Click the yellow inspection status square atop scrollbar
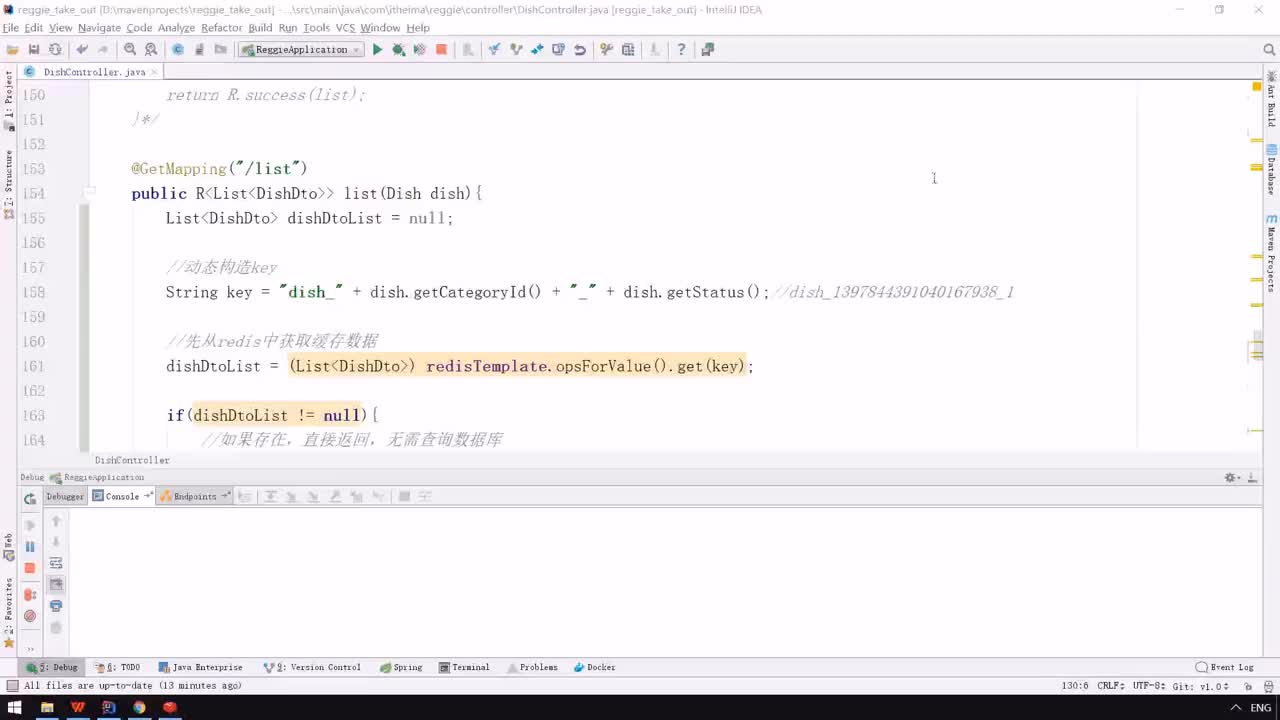1280x720 pixels. coord(1257,87)
